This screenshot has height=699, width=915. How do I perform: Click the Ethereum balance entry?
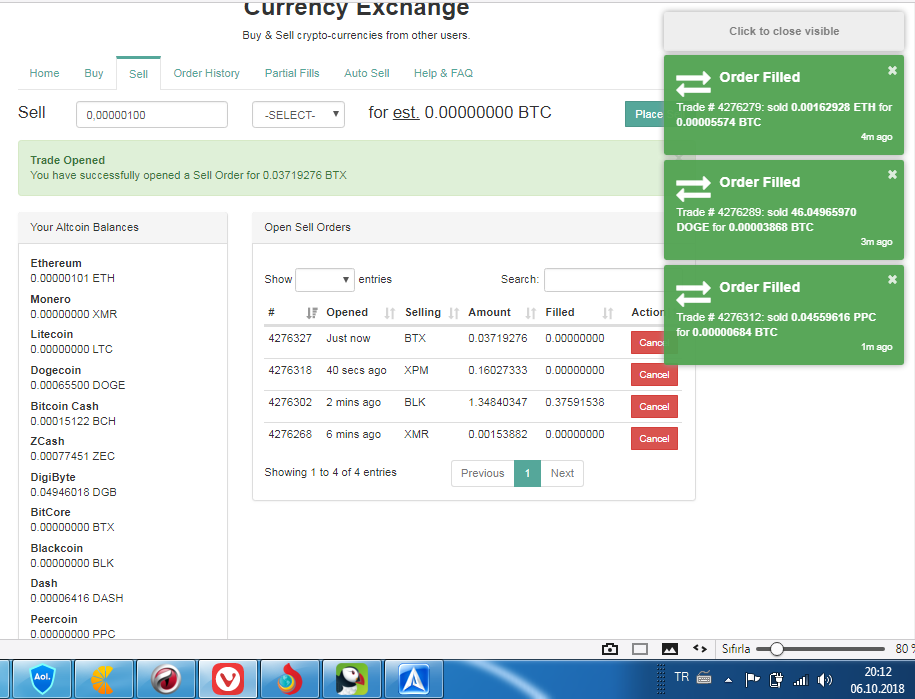[73, 271]
